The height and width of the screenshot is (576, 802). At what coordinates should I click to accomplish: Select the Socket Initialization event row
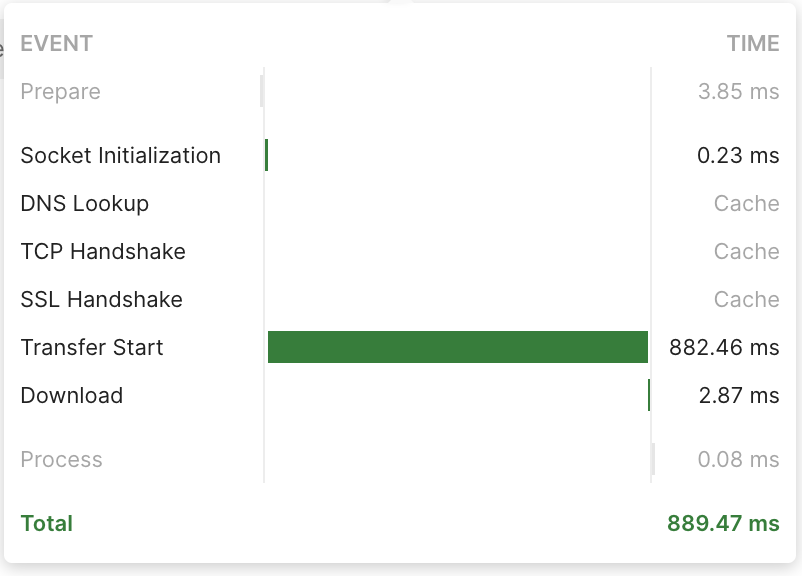[399, 155]
